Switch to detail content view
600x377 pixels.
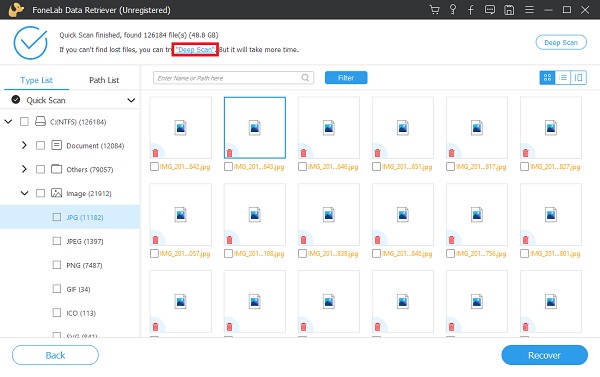tap(579, 78)
